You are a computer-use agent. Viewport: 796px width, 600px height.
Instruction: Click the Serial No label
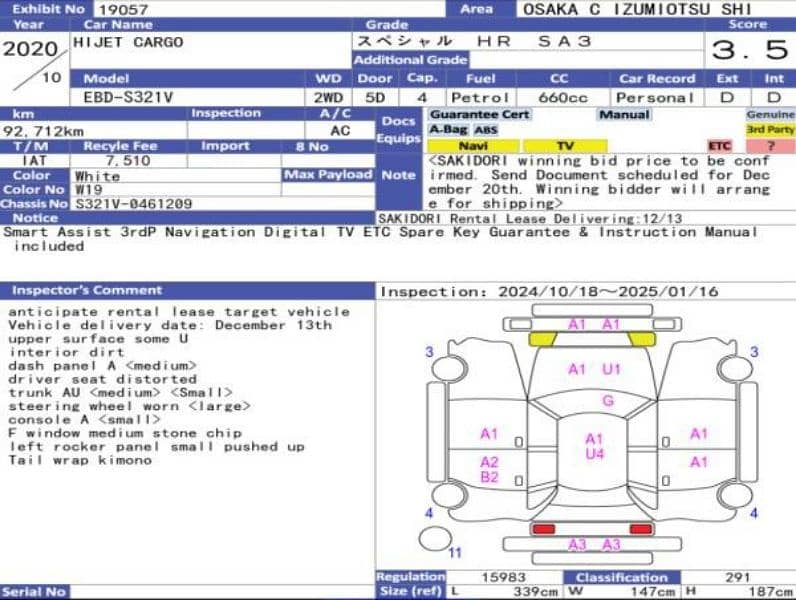coord(34,592)
